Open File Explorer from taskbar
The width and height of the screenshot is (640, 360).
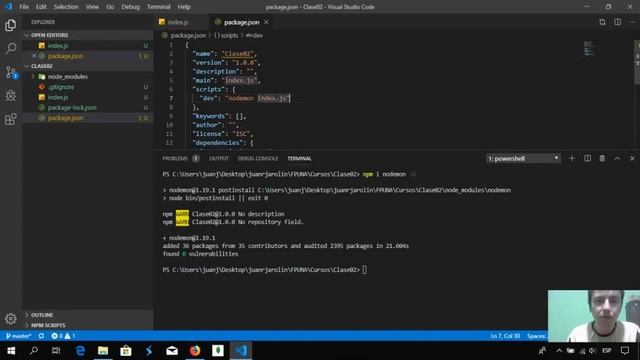[x=103, y=351]
